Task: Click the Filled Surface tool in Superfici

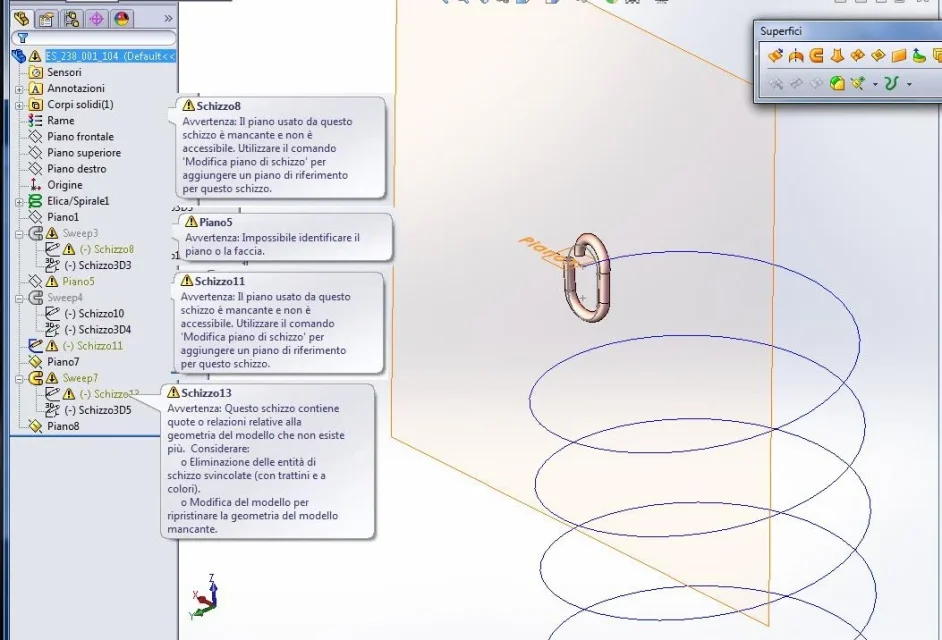Action: (878, 56)
